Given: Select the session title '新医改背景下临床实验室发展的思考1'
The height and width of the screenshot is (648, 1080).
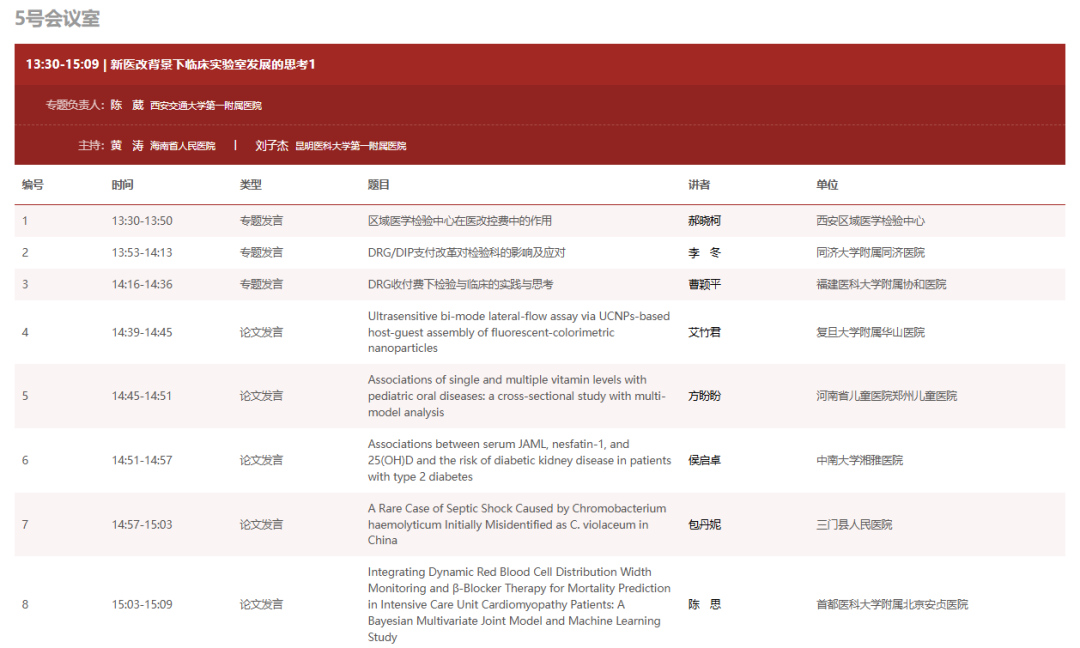Looking at the screenshot, I should pos(213,65).
